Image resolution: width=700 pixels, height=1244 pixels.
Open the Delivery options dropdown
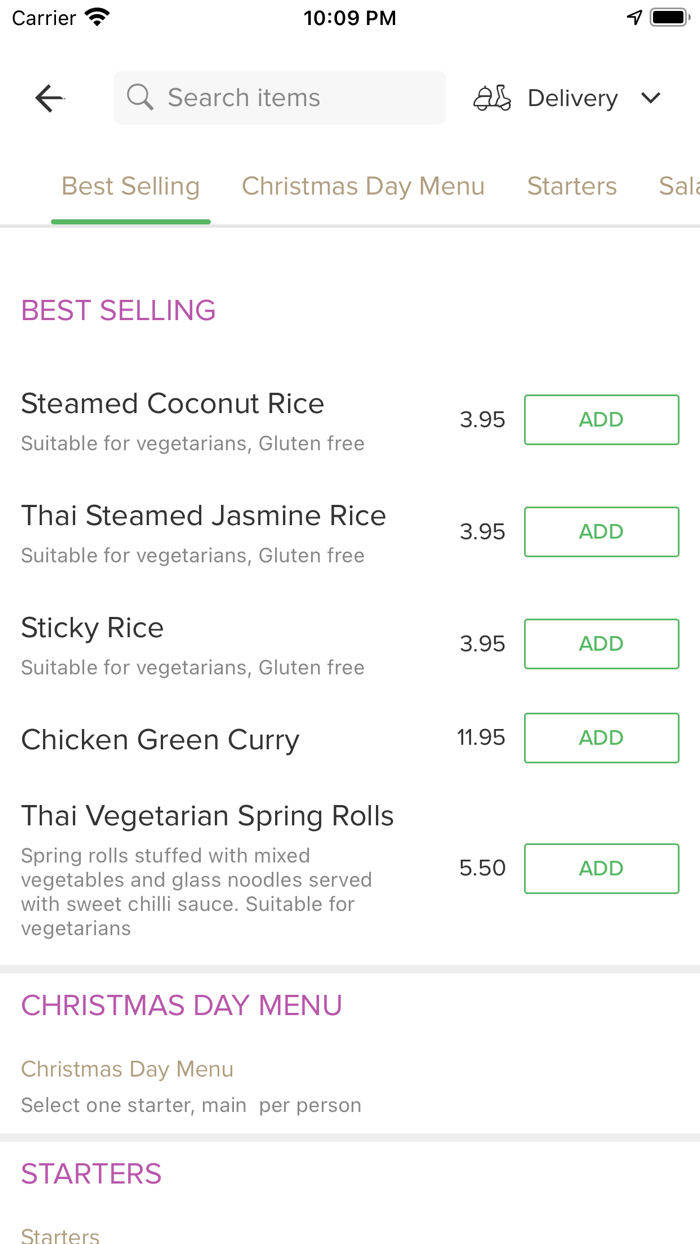tap(572, 97)
